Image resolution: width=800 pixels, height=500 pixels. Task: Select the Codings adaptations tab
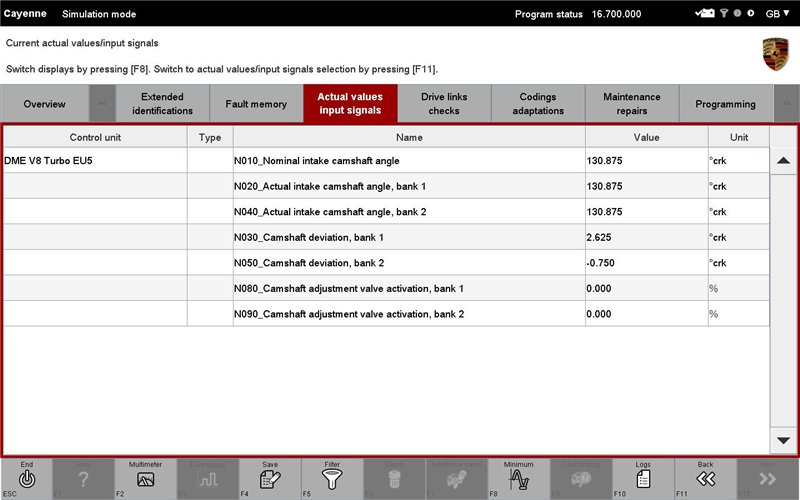[x=538, y=104]
